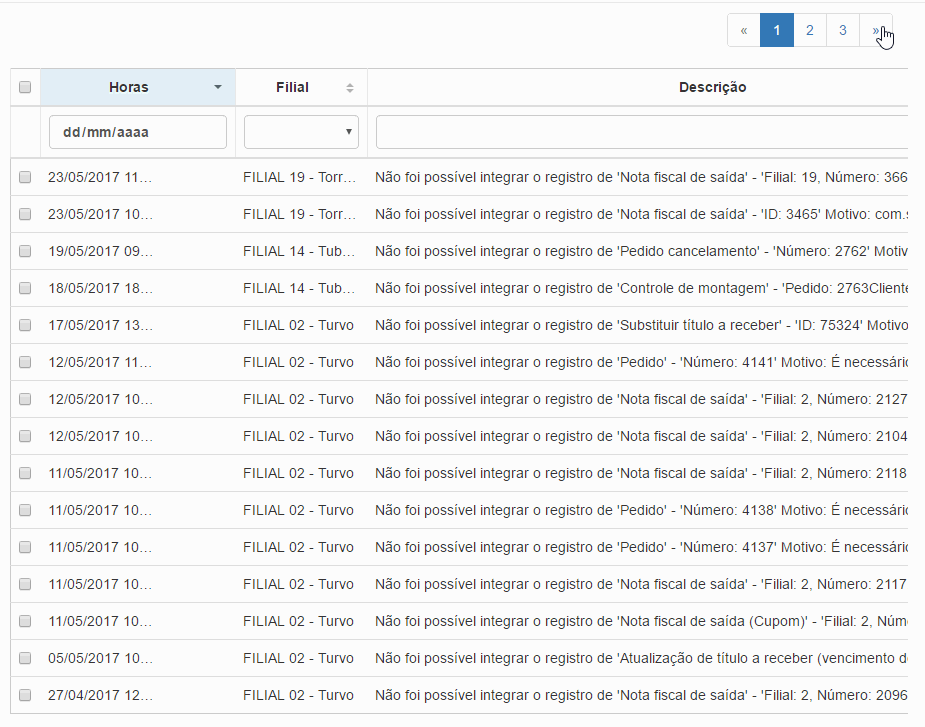
Task: Sort table by Filial column header
Action: pyautogui.click(x=292, y=87)
